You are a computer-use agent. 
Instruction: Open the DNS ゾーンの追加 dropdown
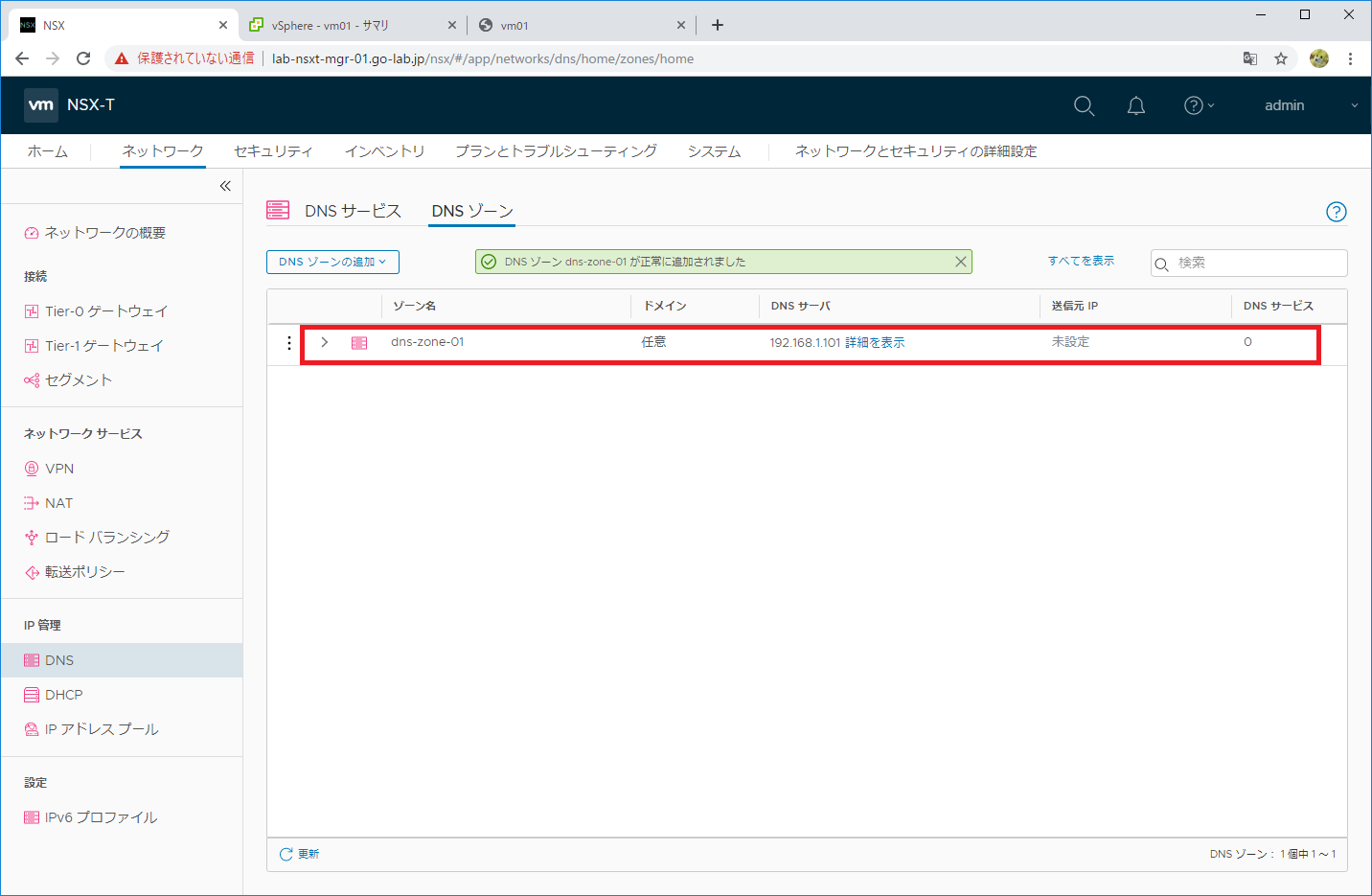(332, 262)
